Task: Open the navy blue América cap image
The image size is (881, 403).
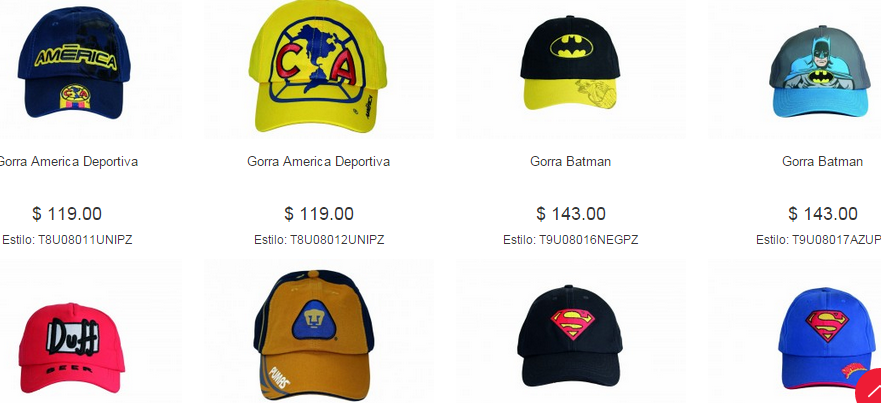Action: tap(74, 62)
